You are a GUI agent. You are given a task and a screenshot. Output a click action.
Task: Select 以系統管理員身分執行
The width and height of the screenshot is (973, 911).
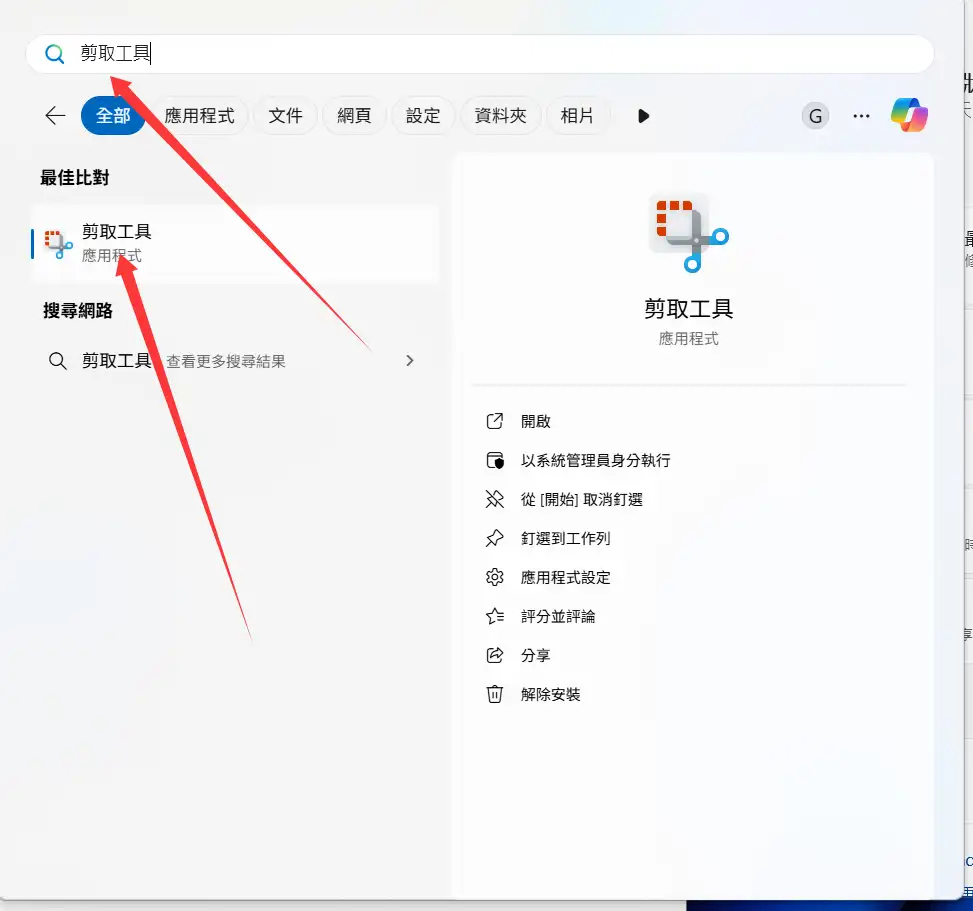click(596, 460)
